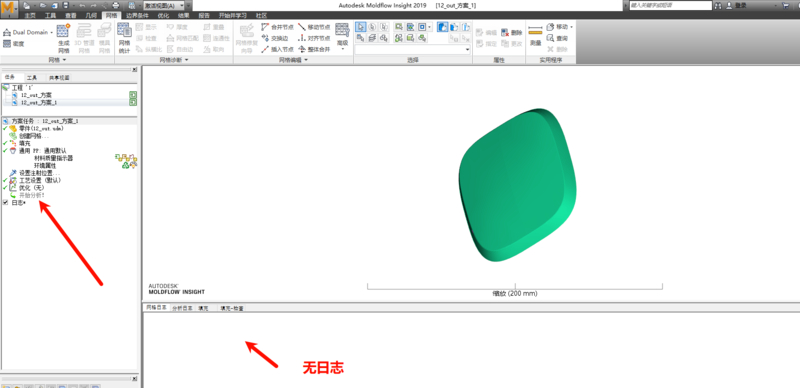Select the 12_out_方案 study in project tree

pos(36,95)
